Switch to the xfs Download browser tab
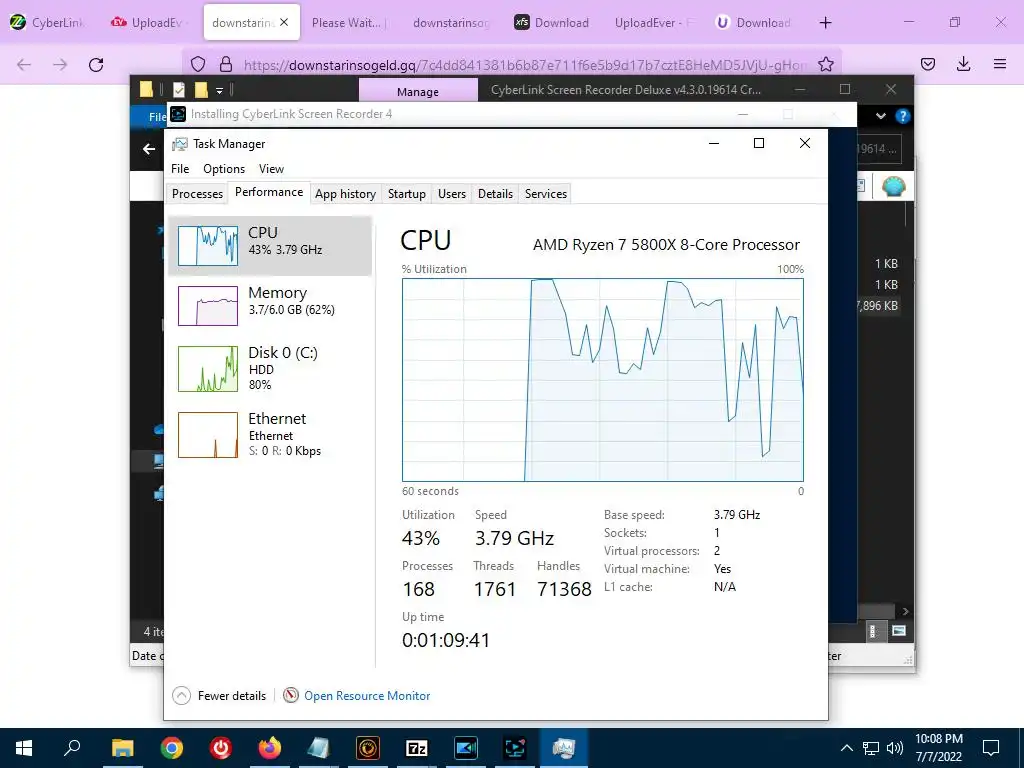Viewport: 1024px width, 768px height. pos(552,22)
